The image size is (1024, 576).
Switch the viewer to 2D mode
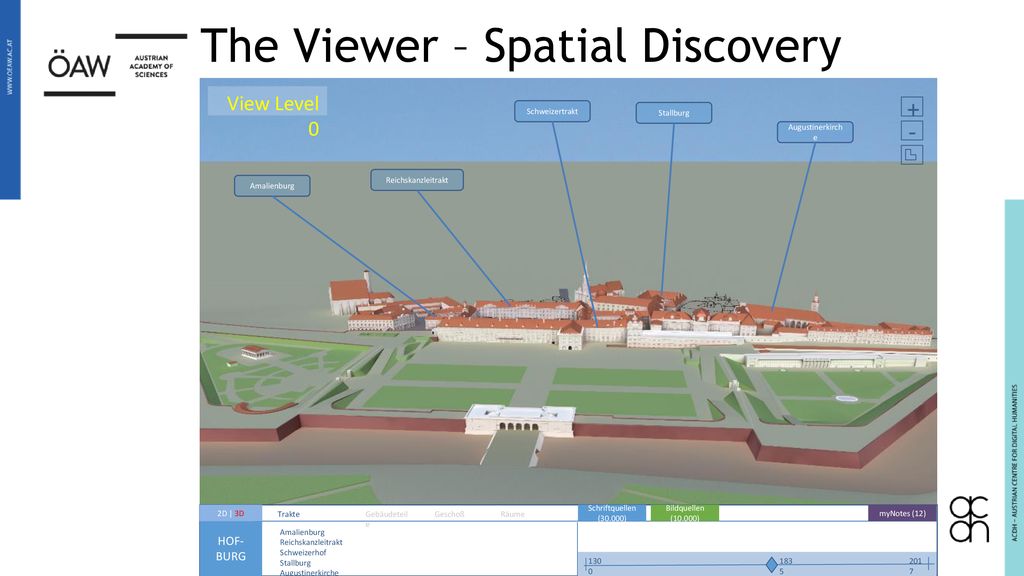coord(221,514)
